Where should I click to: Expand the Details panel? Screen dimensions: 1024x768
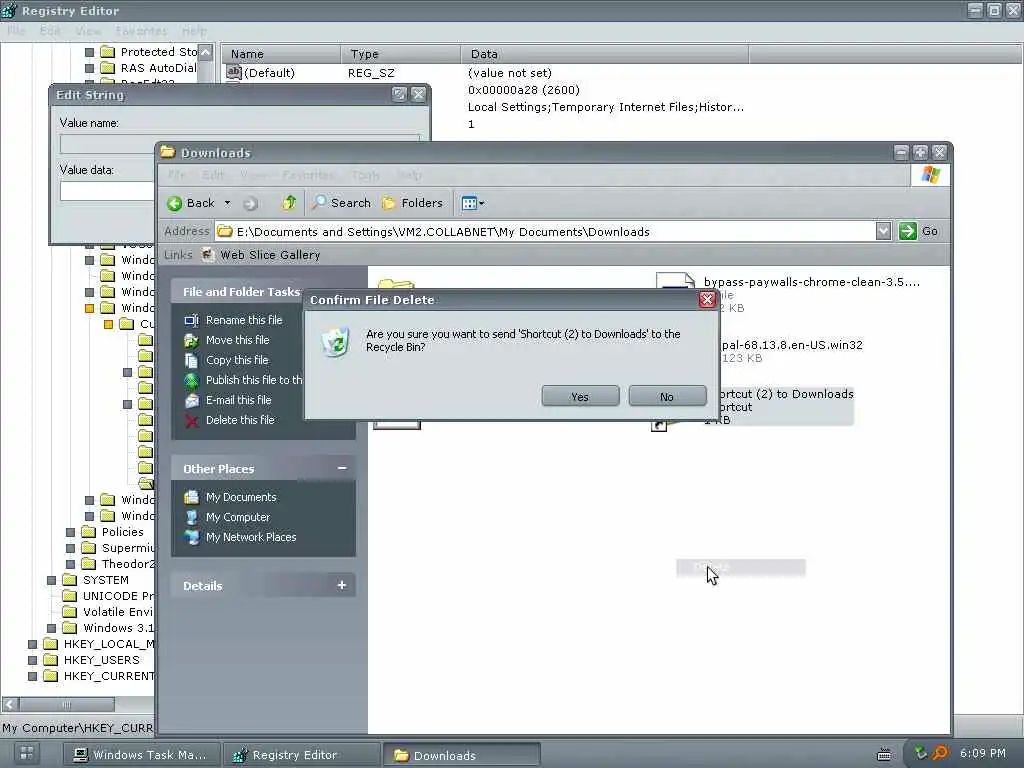[342, 585]
